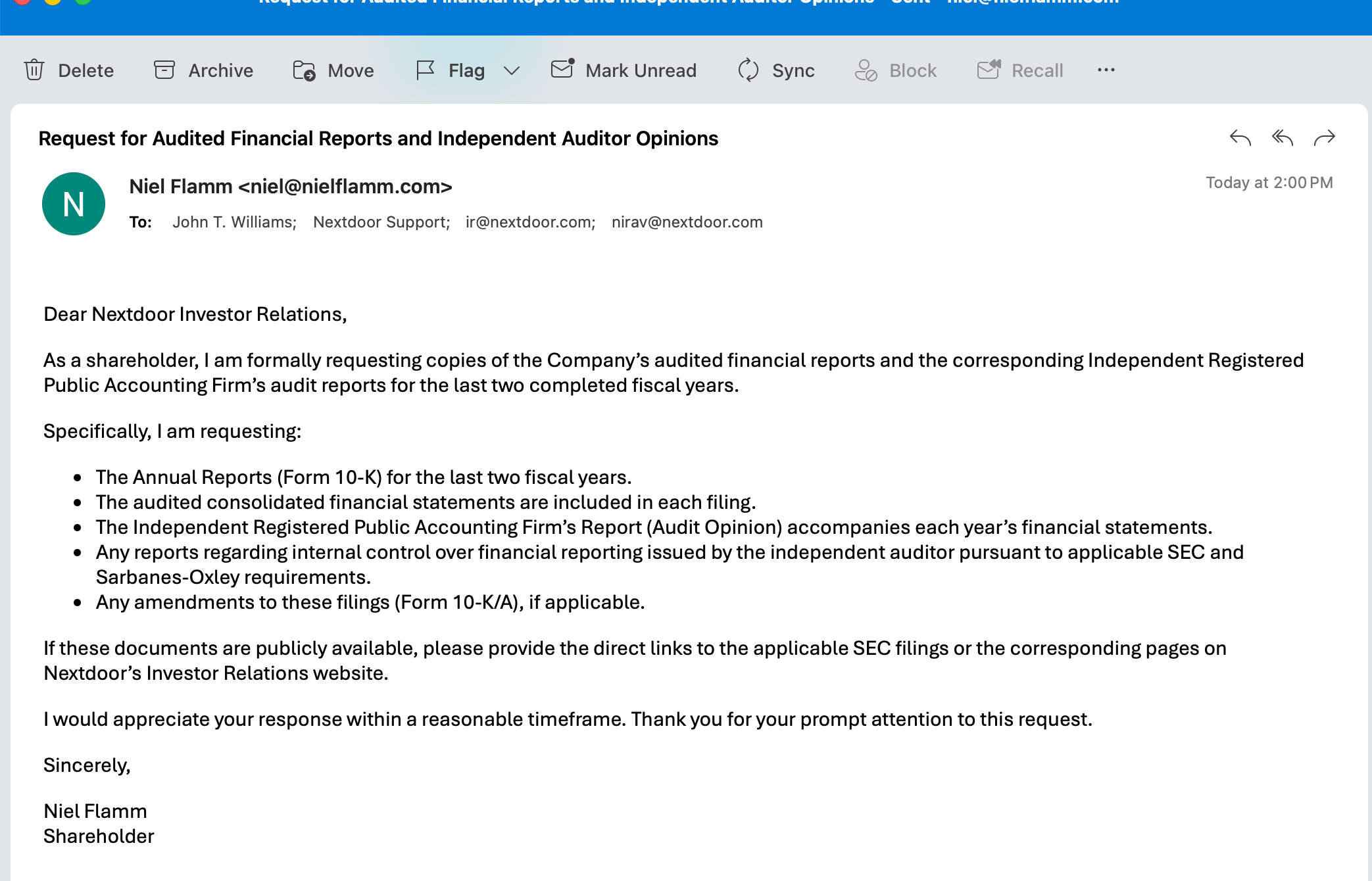Click the Move folder icon
1372x881 pixels.
[304, 70]
